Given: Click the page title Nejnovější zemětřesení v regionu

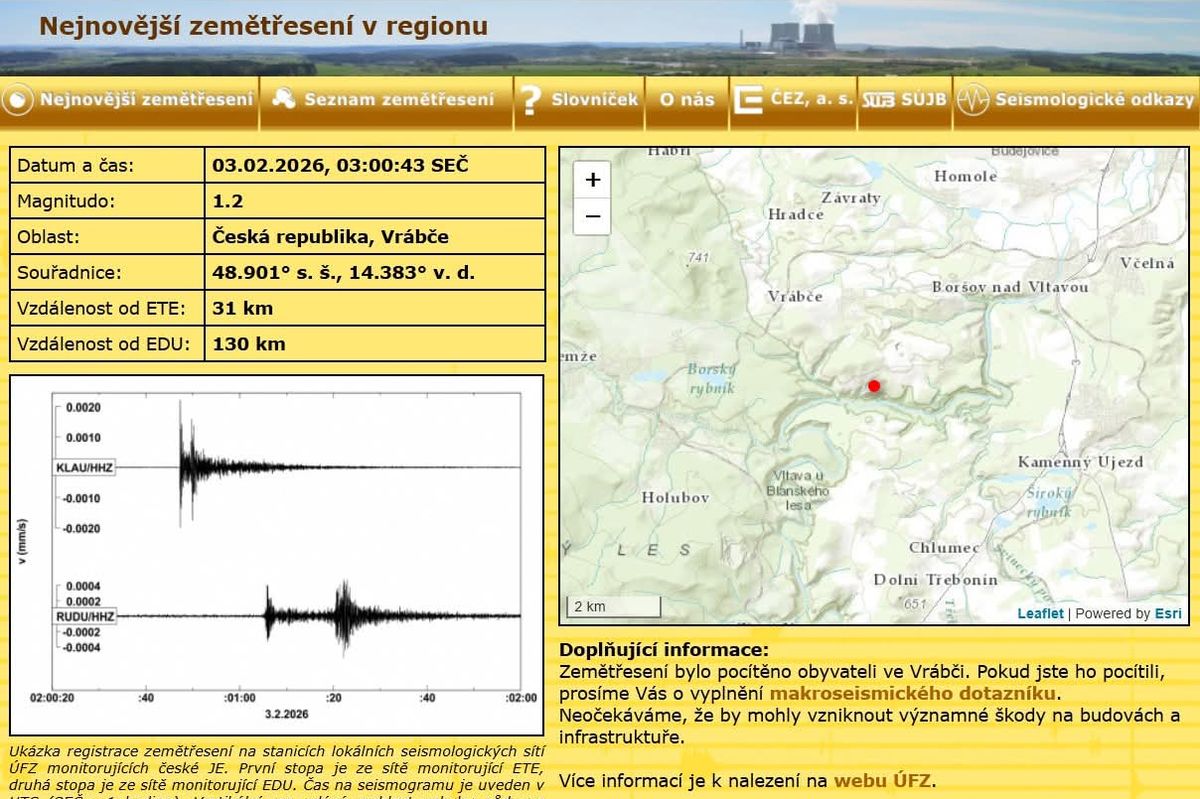Looking at the screenshot, I should tap(264, 27).
